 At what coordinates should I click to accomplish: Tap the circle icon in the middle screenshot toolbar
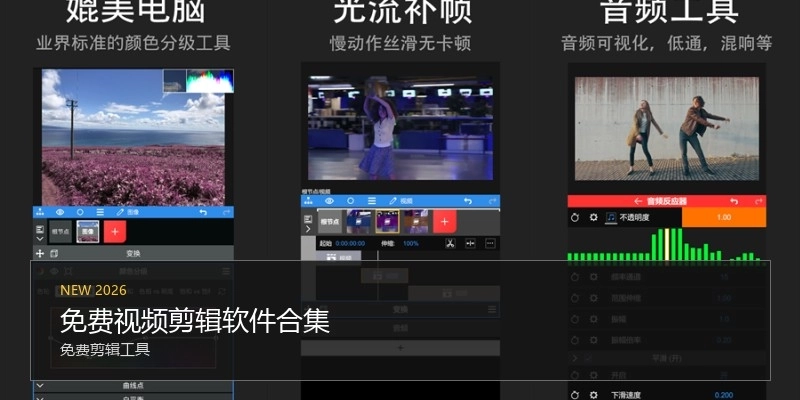(351, 201)
